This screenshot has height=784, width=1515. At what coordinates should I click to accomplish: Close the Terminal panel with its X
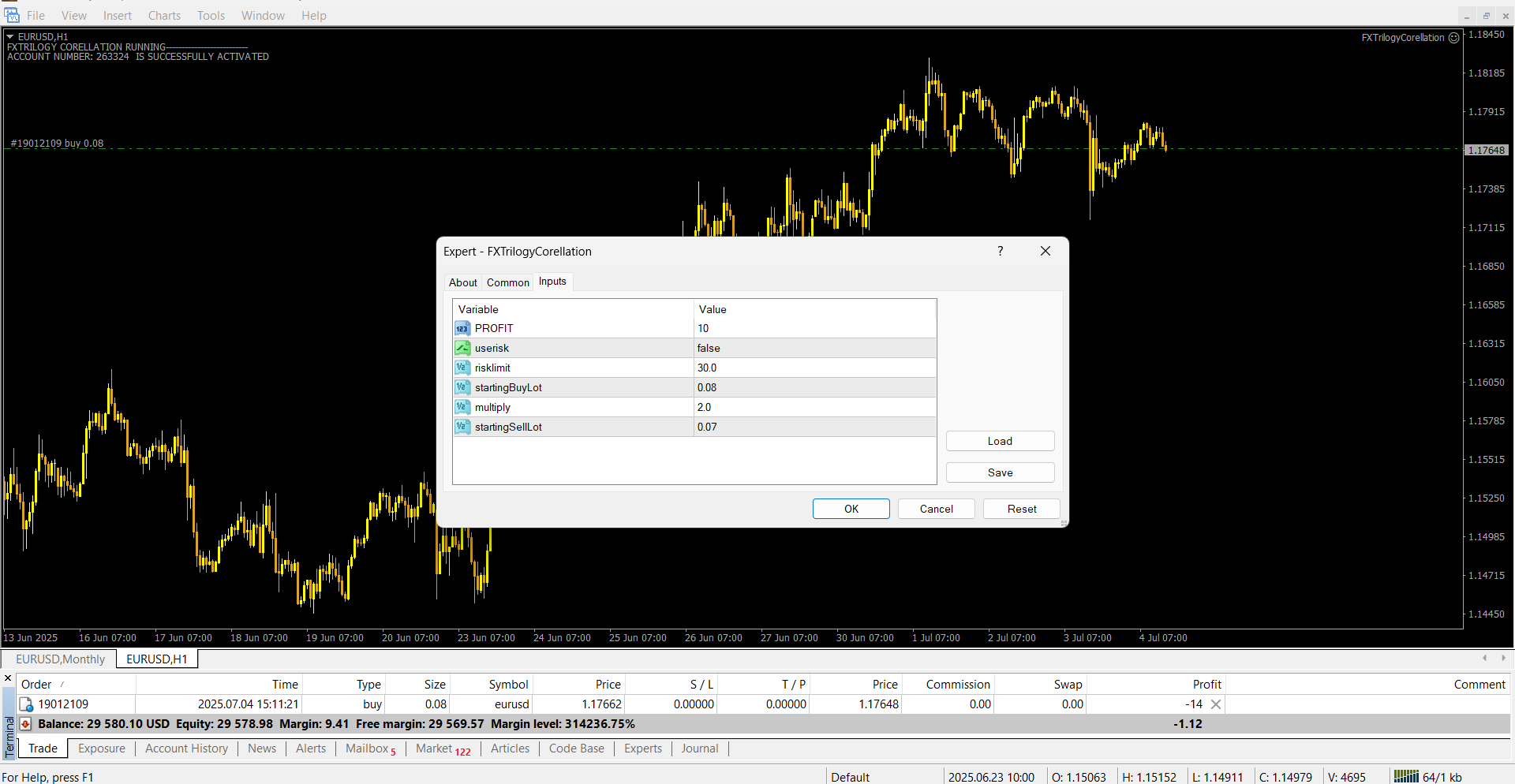8,678
